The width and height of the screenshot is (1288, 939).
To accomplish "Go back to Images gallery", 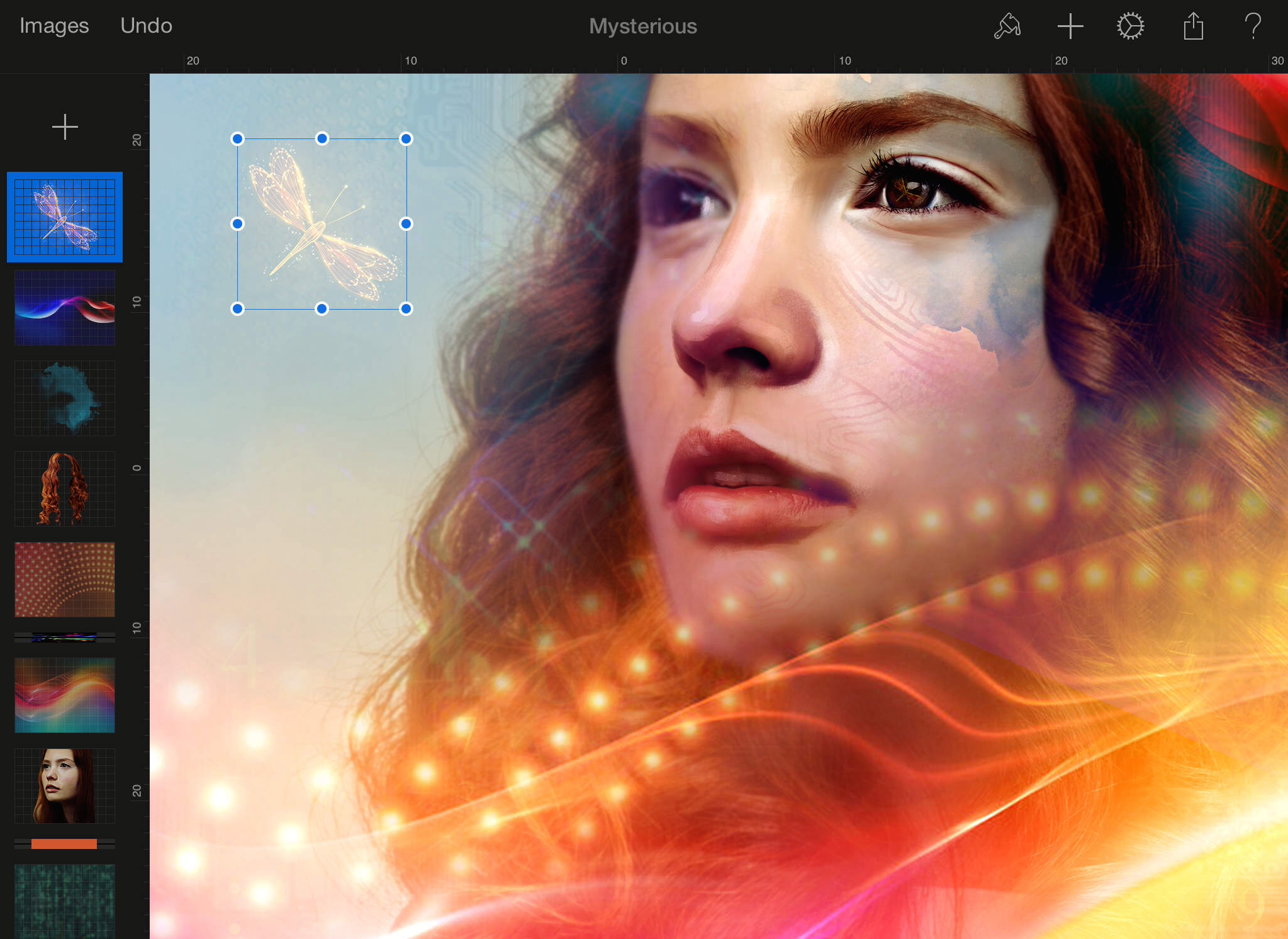I will click(x=54, y=26).
